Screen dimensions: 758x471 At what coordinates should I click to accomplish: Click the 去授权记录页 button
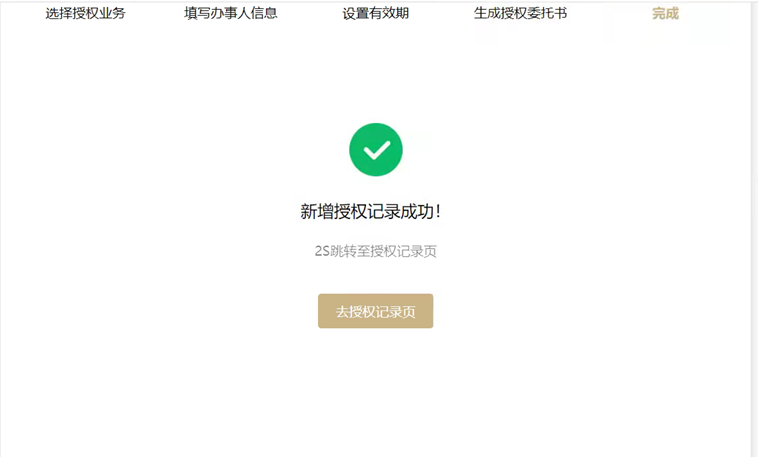click(376, 311)
